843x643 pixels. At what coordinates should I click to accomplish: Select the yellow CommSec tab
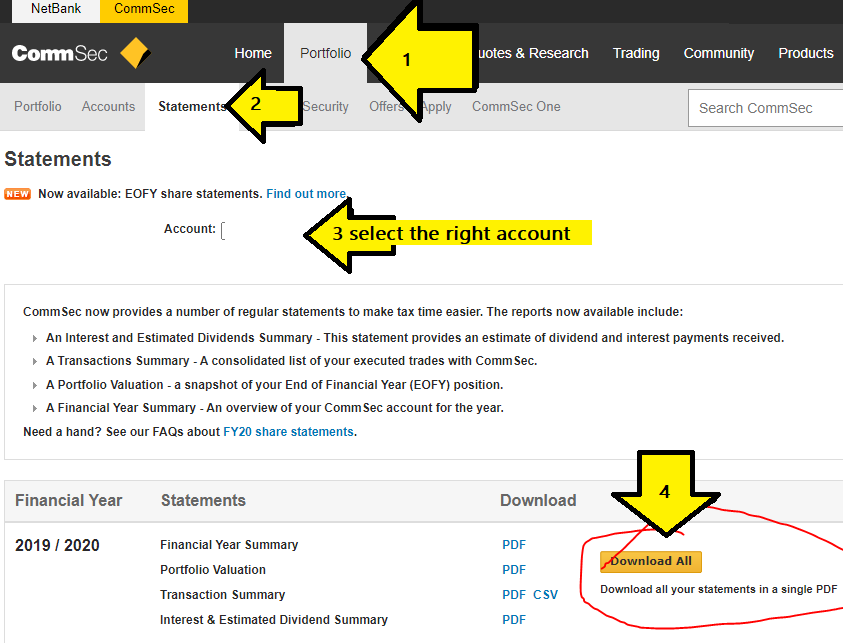click(144, 9)
